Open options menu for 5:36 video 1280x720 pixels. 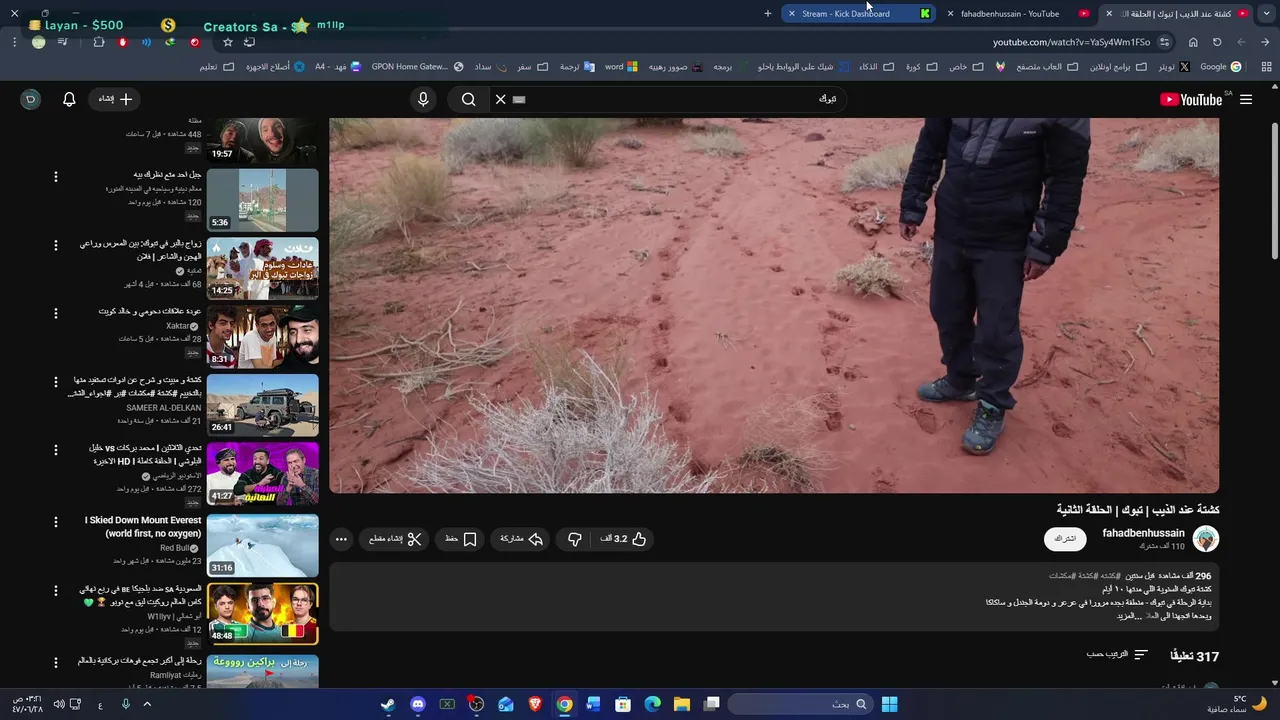56,177
